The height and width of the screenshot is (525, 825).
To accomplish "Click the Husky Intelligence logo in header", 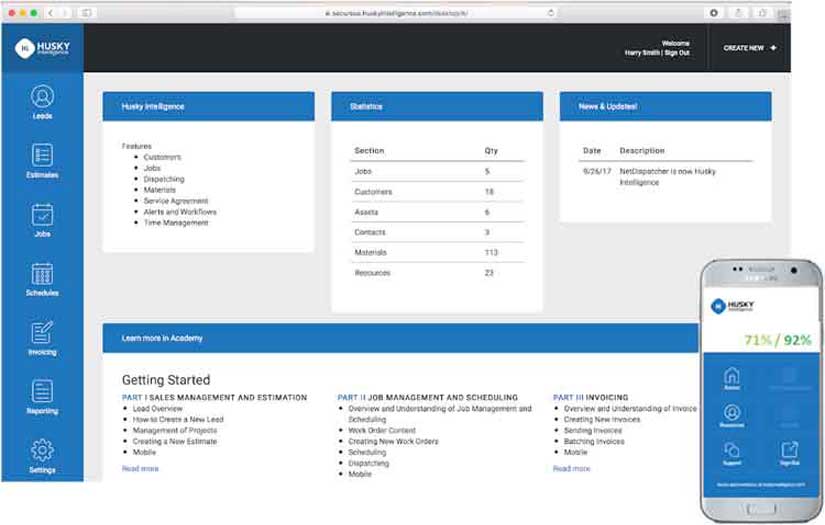I will [42, 48].
